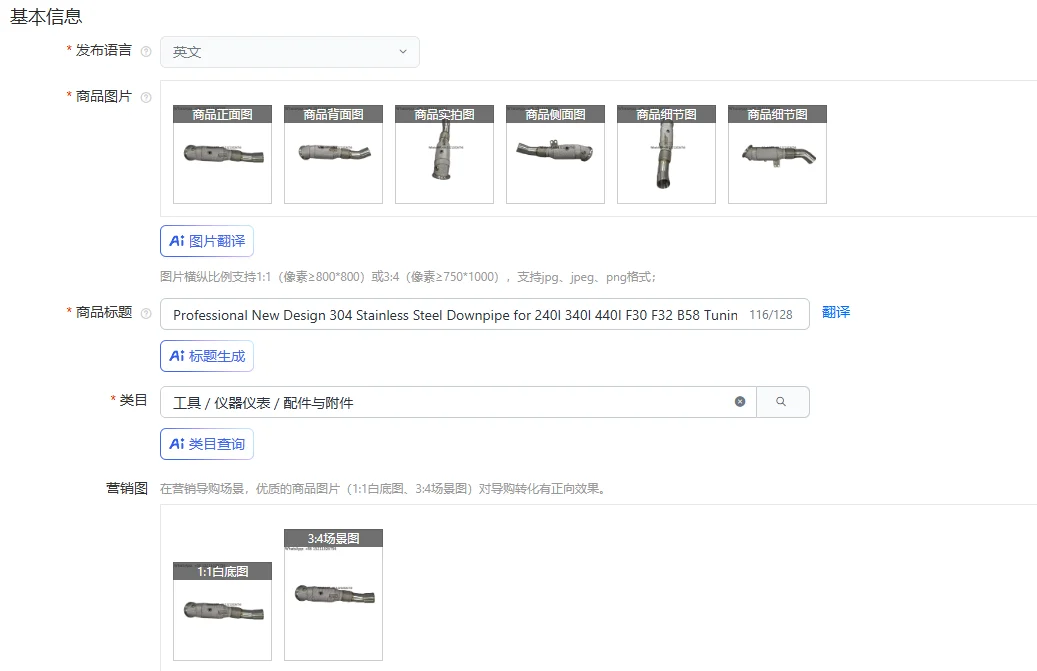Select the 1:1白底图 marketing thumbnail

222,611
